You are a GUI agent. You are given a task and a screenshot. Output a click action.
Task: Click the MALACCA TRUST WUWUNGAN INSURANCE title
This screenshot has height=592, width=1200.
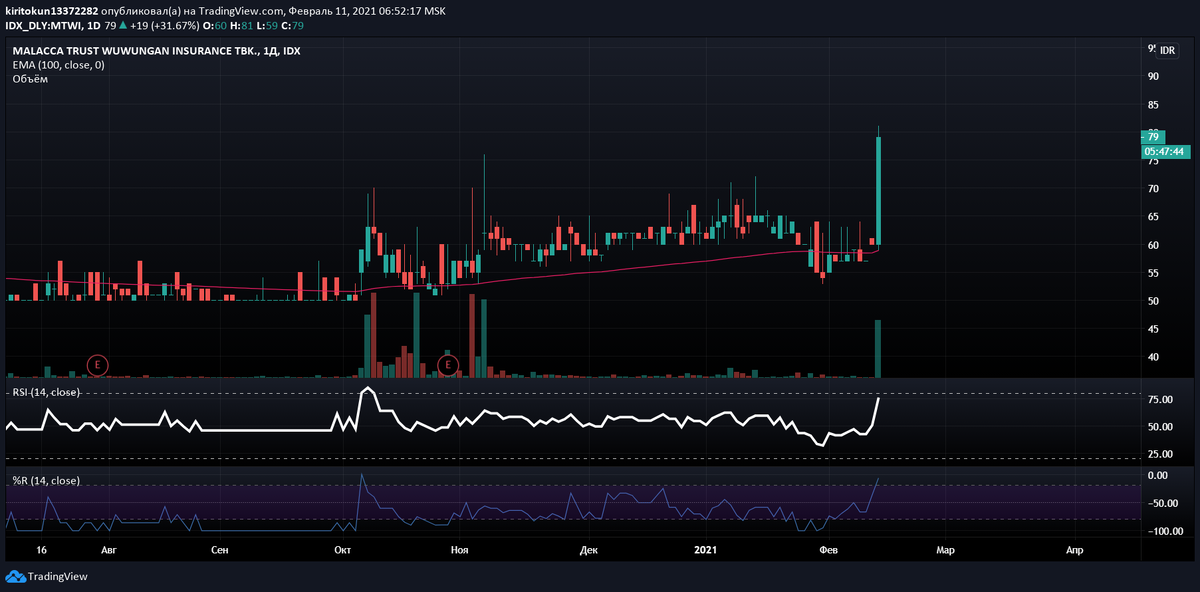pyautogui.click(x=157, y=51)
